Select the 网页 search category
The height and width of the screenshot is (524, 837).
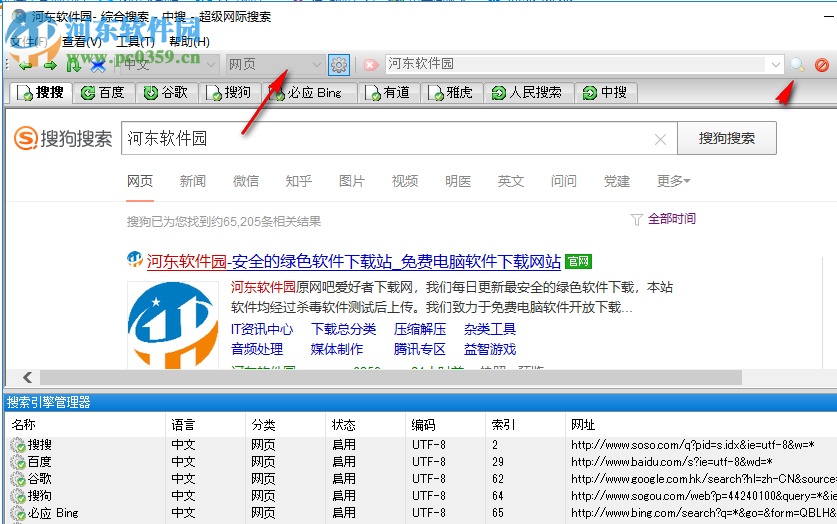[x=140, y=181]
